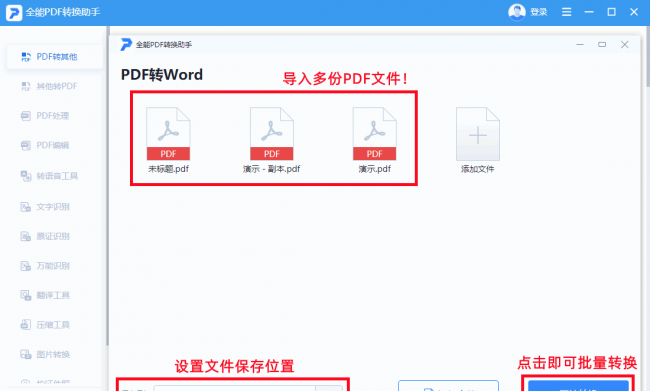Minimize the main application window
650x391 pixels.
[589, 12]
